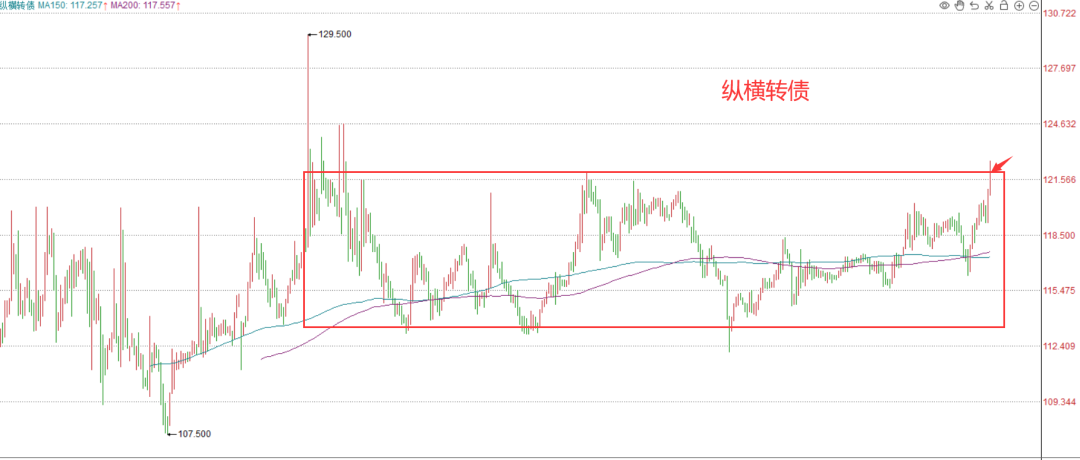Select the hand pan tool
This screenshot has width=1080, height=460.
point(959,6)
